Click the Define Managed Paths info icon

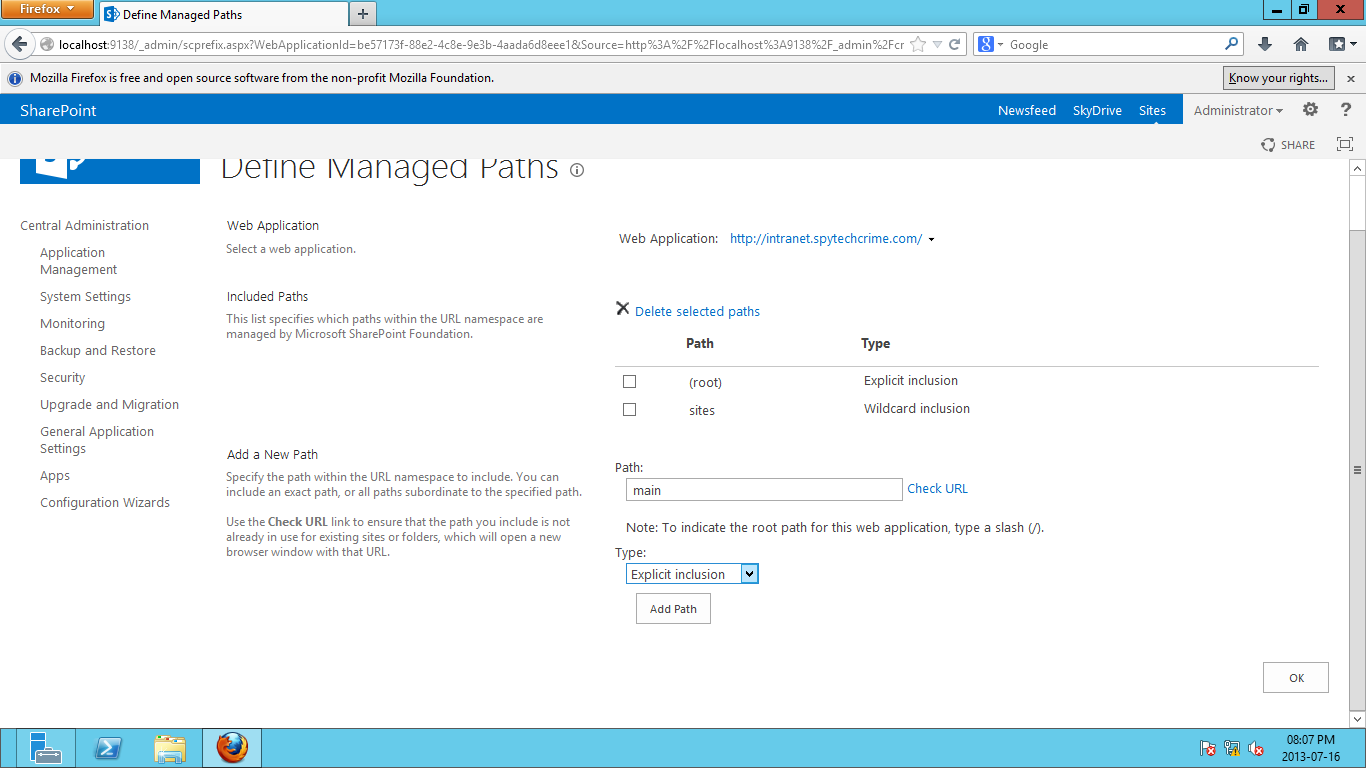point(577,170)
